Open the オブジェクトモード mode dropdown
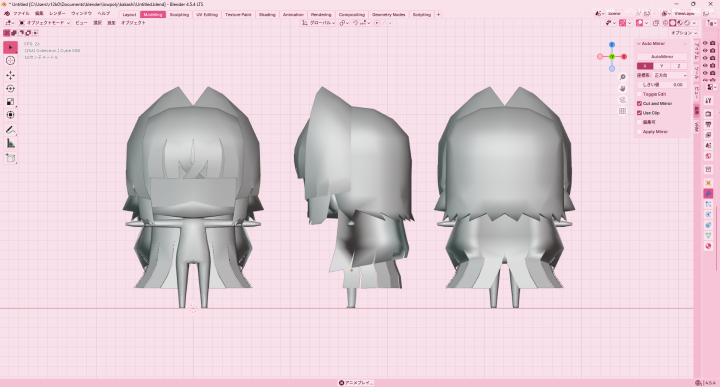Screen dimensions: 720x387 45,22
